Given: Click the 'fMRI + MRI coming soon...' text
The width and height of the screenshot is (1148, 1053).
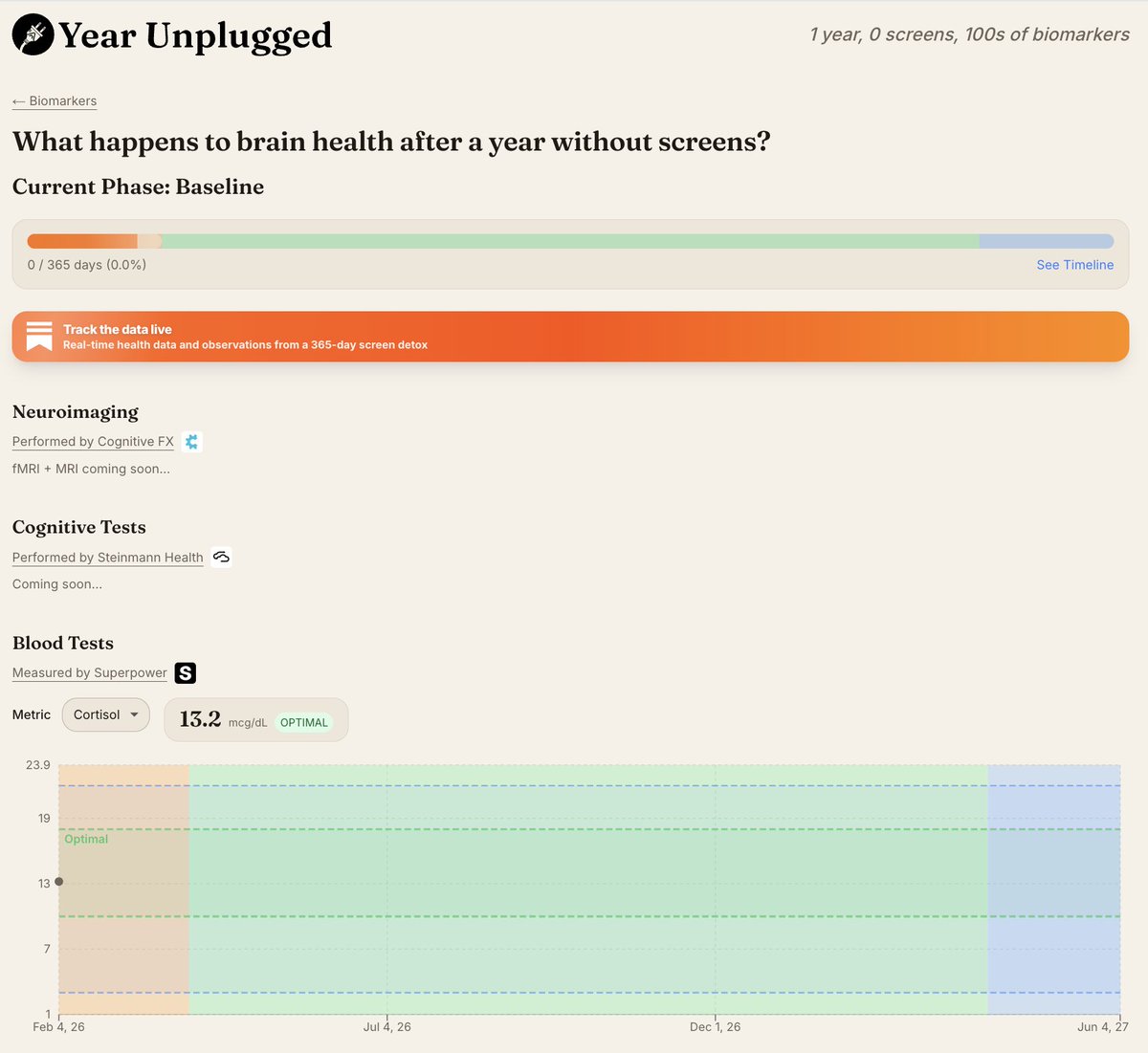Looking at the screenshot, I should coord(91,469).
